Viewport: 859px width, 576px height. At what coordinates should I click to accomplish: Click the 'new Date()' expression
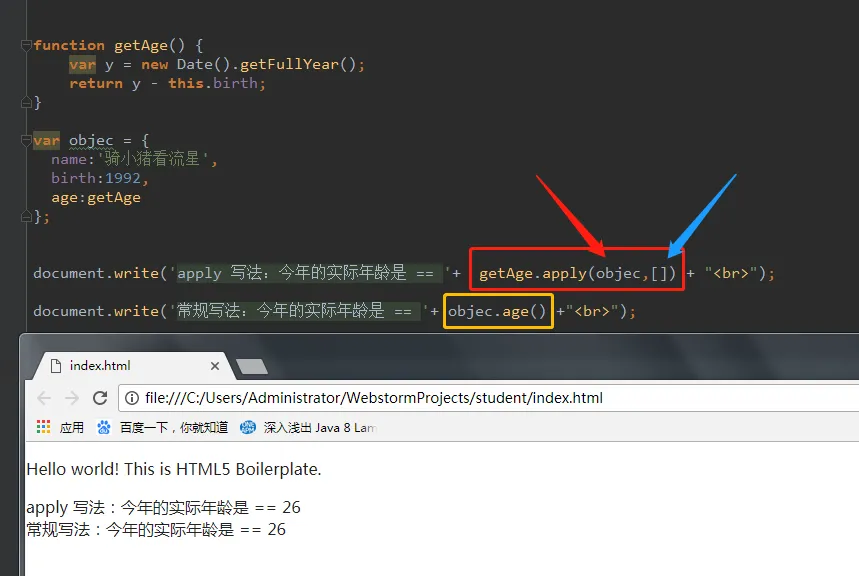coord(186,65)
